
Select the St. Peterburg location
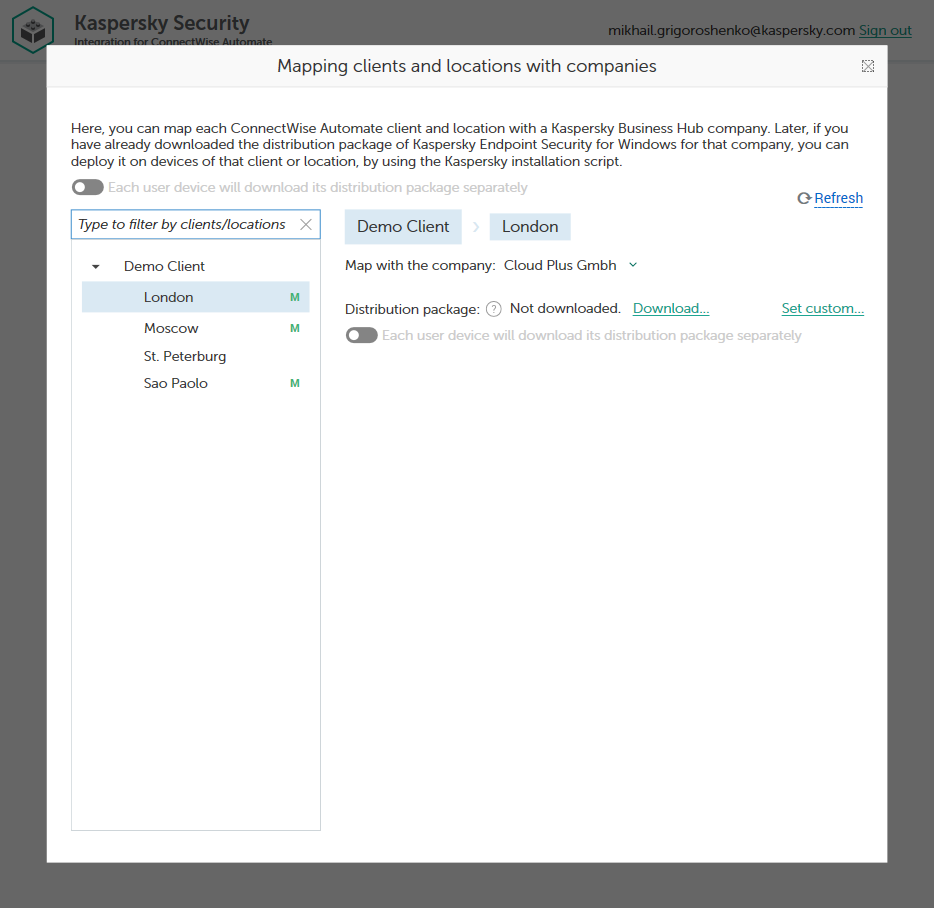pyautogui.click(x=185, y=356)
